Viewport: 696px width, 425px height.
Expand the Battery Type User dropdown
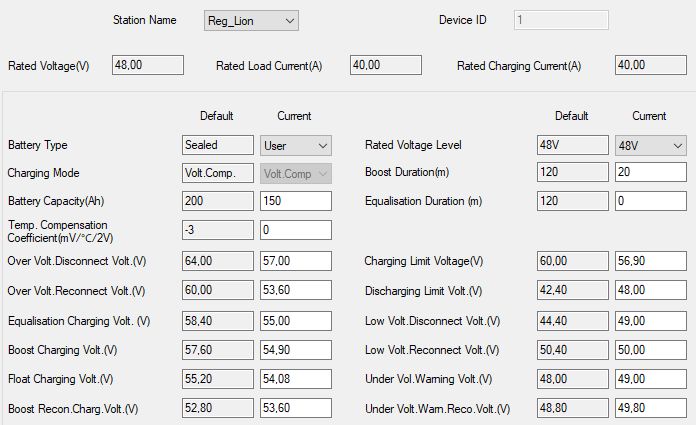[x=295, y=145]
